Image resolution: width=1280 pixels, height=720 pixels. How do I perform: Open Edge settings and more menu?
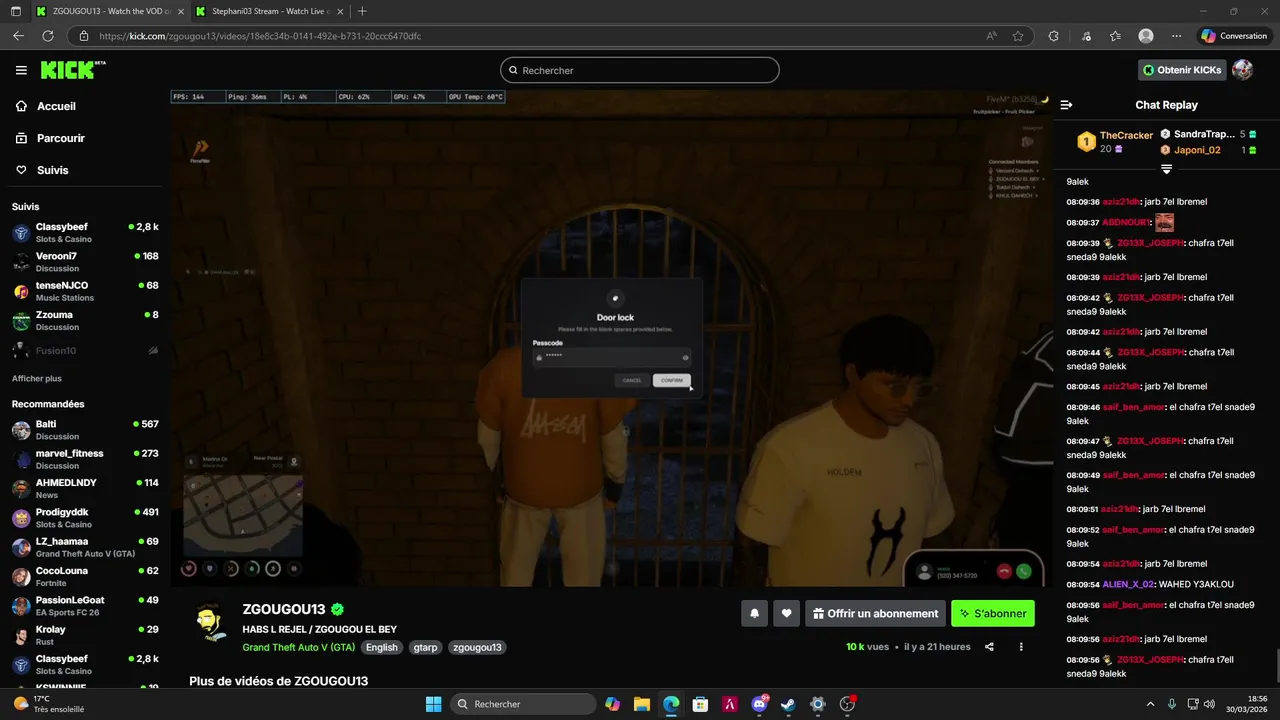pos(1176,36)
